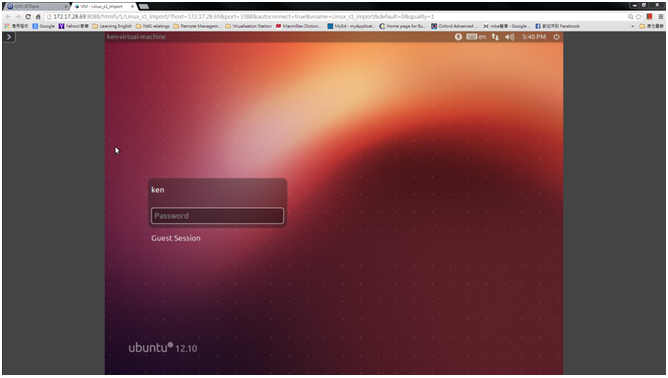Switch to the QVS-870pro tab
The image size is (668, 378).
tap(36, 6)
